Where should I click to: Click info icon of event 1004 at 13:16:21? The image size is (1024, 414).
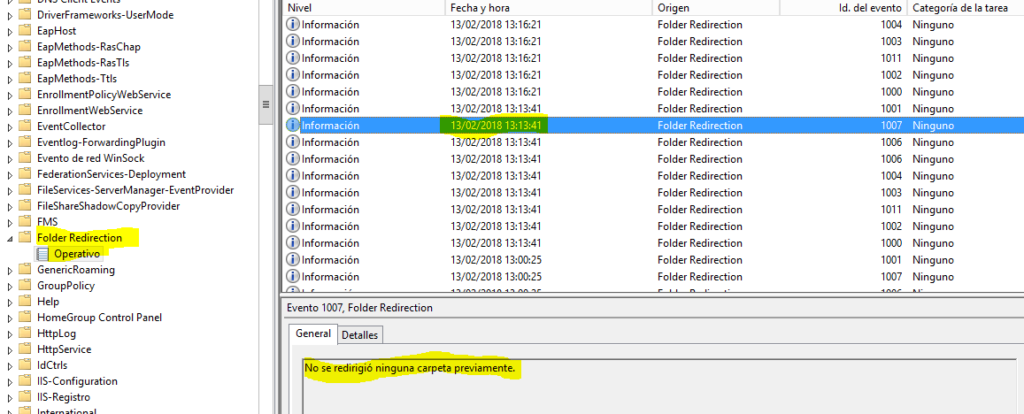click(x=293, y=25)
